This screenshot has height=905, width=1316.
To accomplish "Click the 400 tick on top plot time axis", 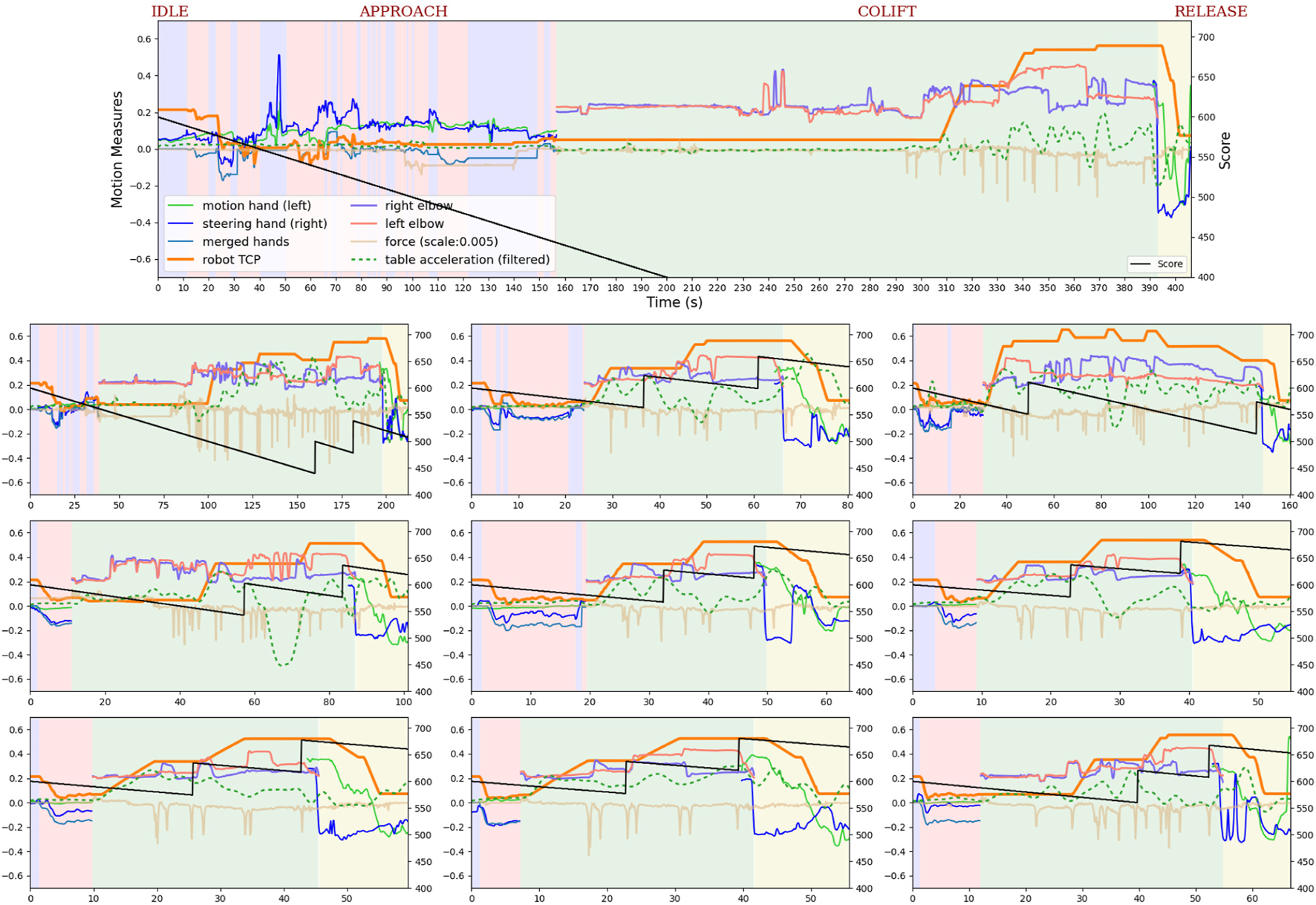I will coord(1175,288).
